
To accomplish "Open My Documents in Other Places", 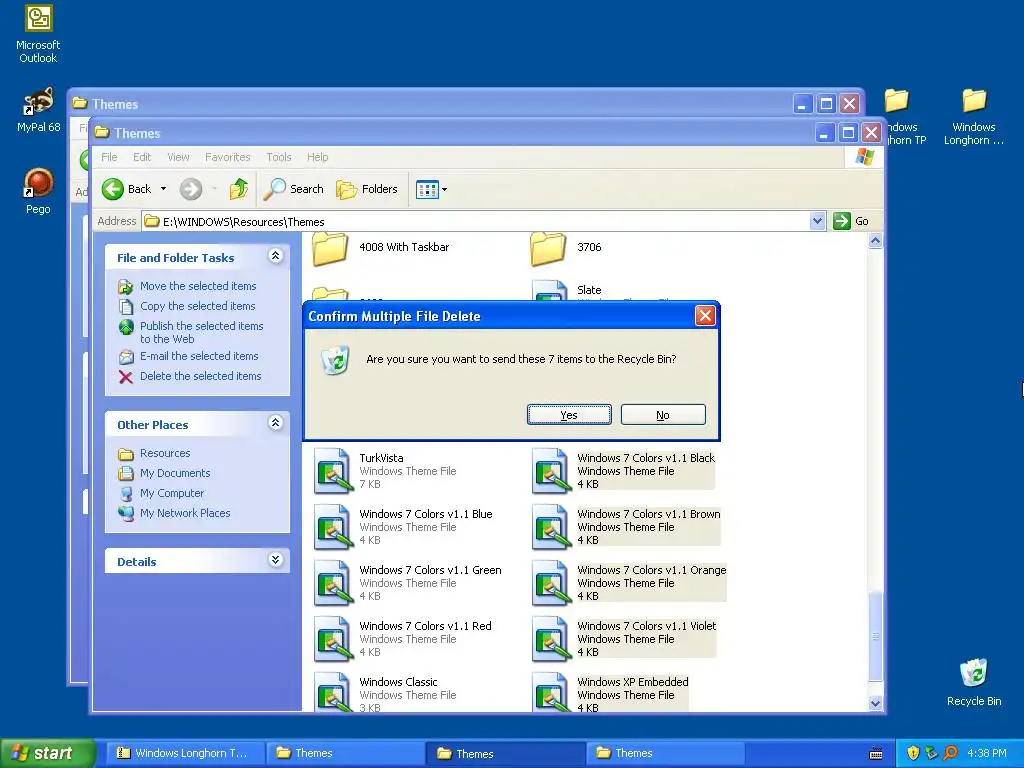I will pos(175,473).
